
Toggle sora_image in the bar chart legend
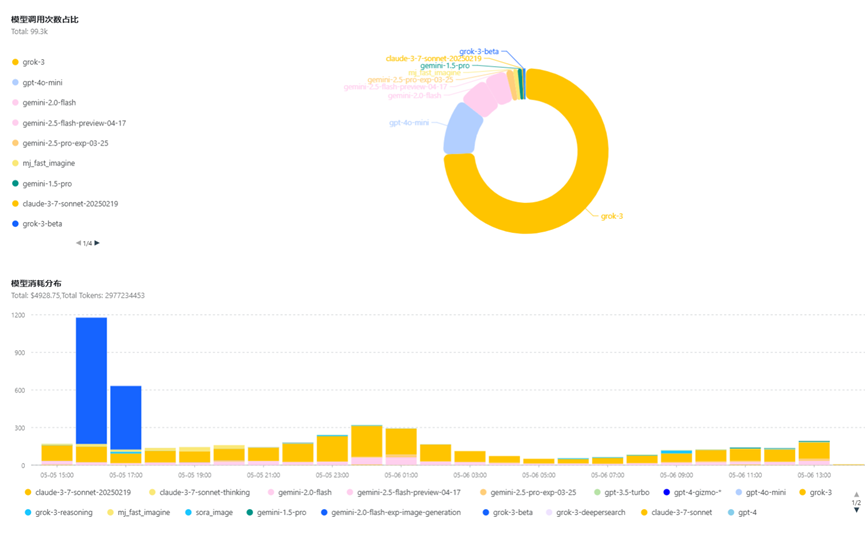click(209, 513)
